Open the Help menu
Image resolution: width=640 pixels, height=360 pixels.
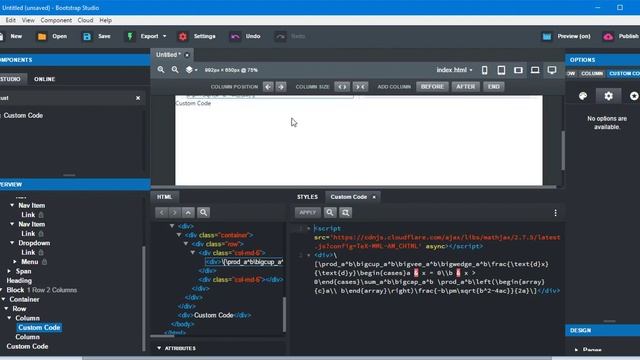coord(105,20)
